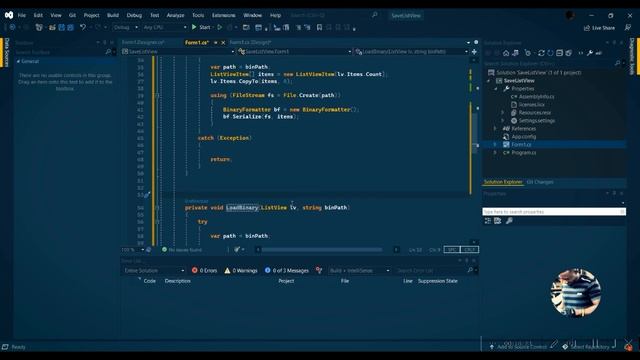Click the Start Without Debugging play outline icon

220,27
